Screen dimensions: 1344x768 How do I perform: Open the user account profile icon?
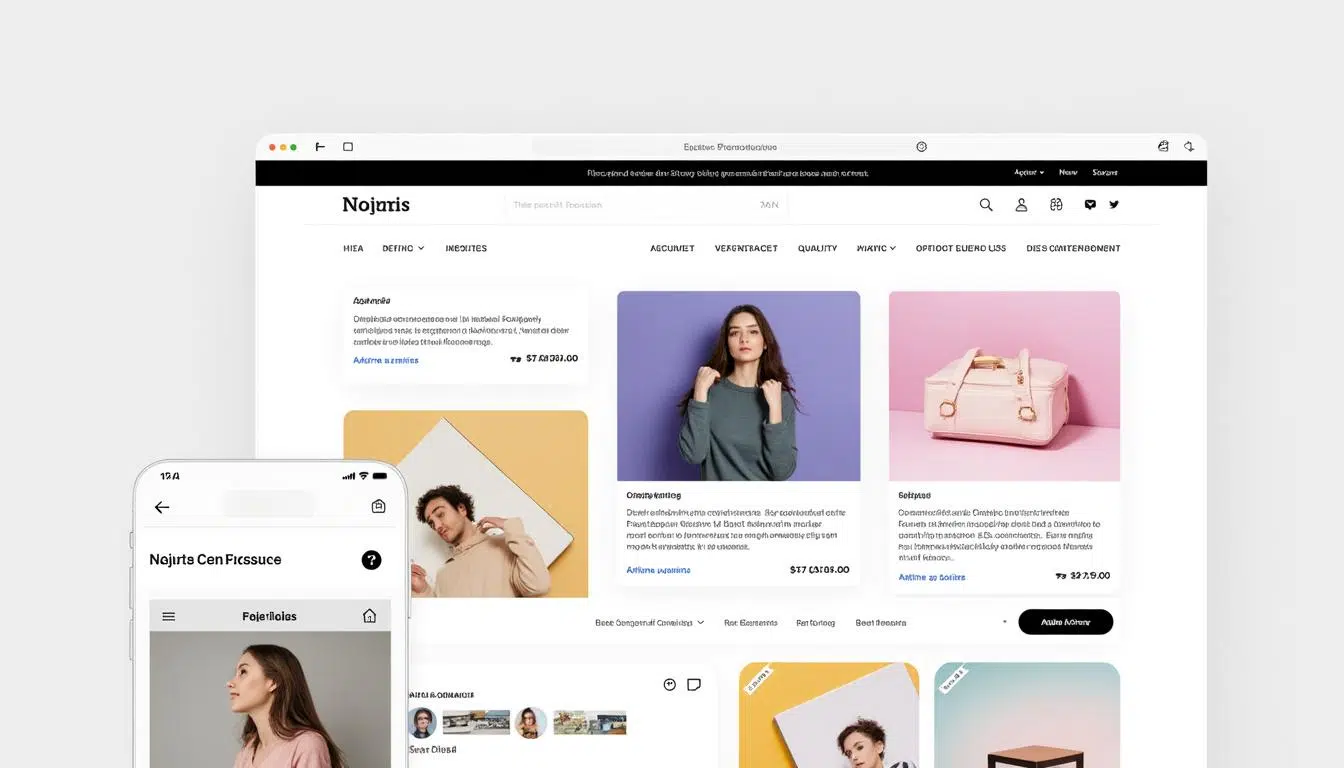1021,205
